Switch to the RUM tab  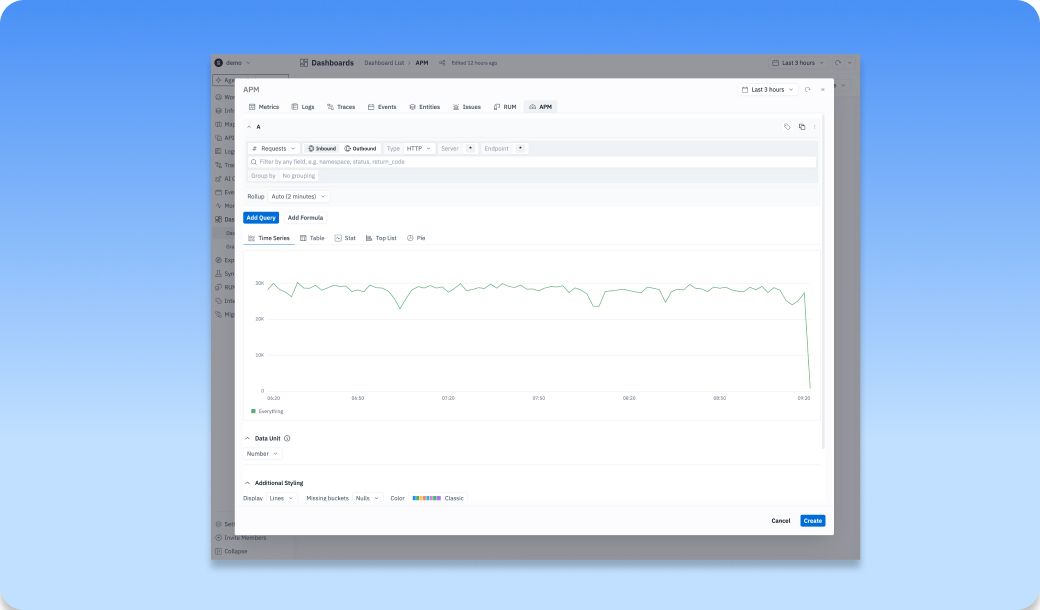point(505,107)
